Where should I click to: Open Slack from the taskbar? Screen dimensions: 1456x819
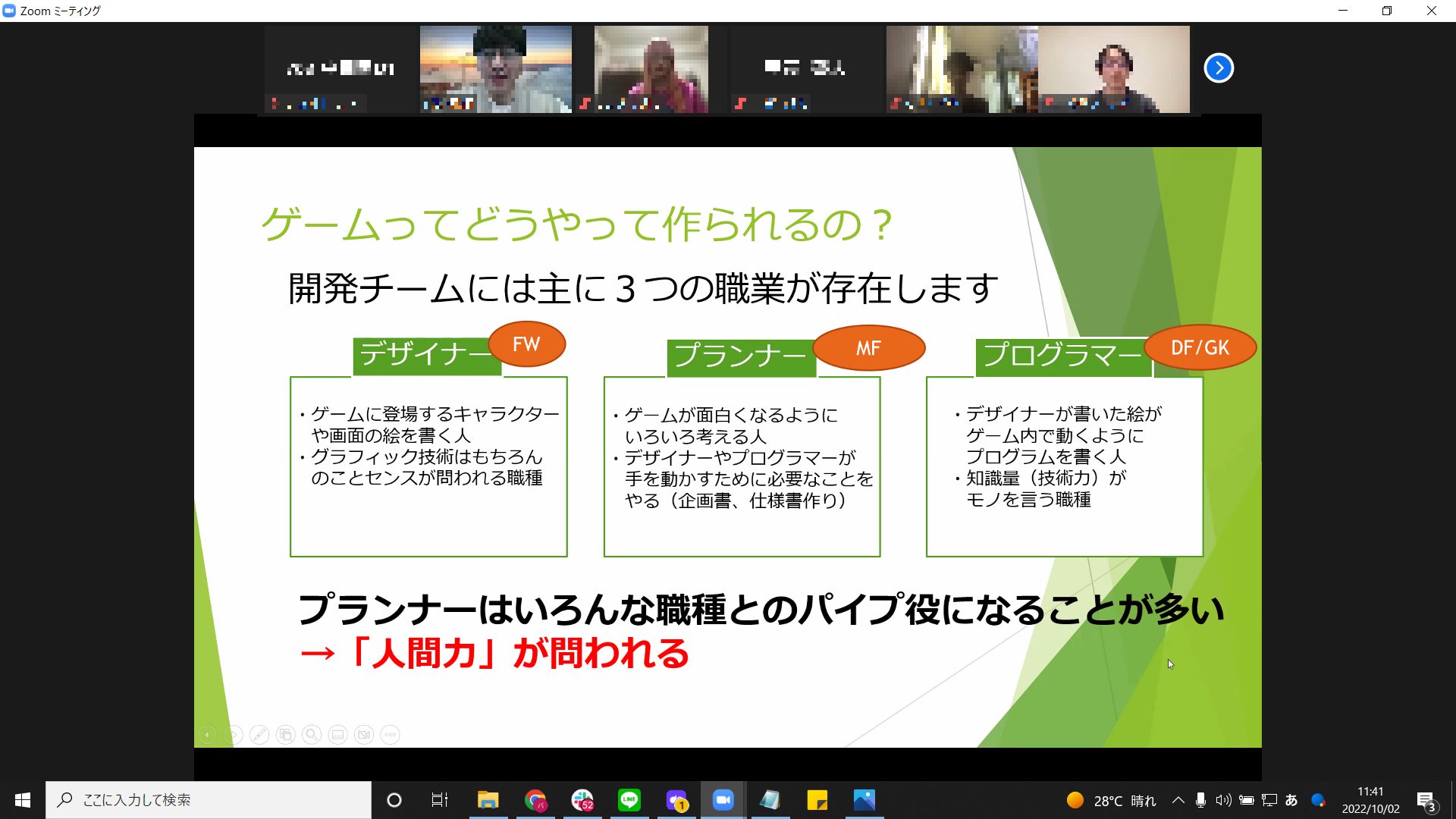point(582,800)
